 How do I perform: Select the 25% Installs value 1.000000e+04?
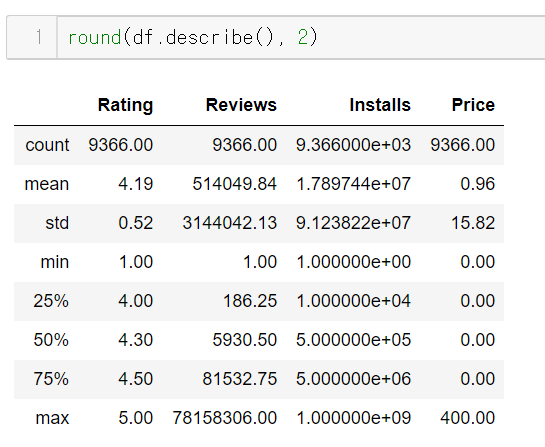pyautogui.click(x=353, y=301)
